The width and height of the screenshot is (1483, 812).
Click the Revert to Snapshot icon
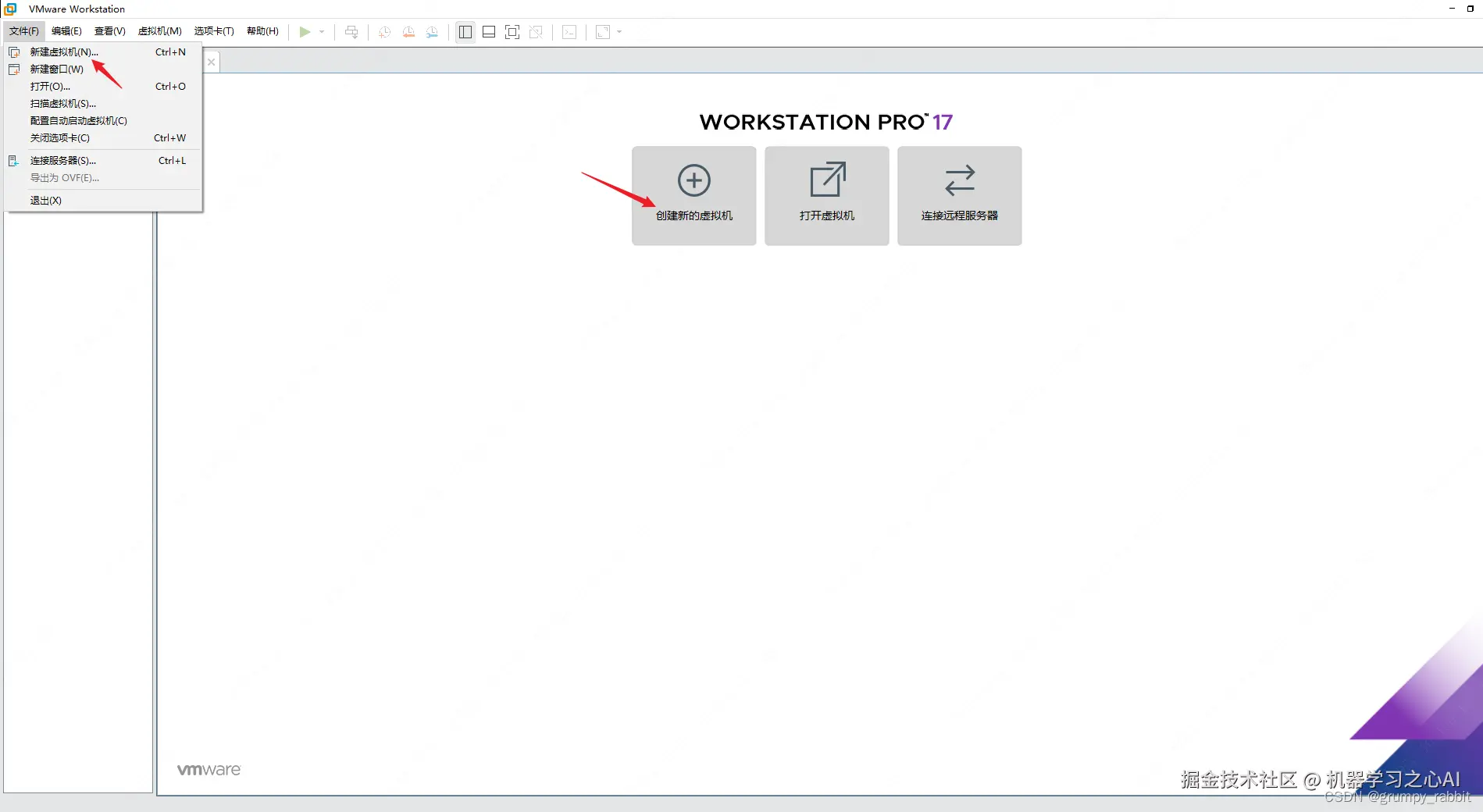click(408, 32)
